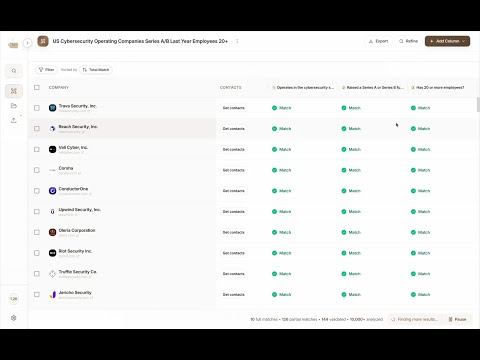Check the Reach Security, Inc. row checkbox
This screenshot has width=480, height=360.
[x=37, y=128]
